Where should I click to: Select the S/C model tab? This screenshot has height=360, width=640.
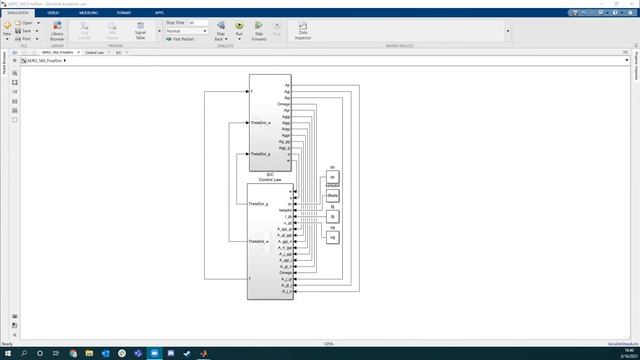tap(118, 53)
